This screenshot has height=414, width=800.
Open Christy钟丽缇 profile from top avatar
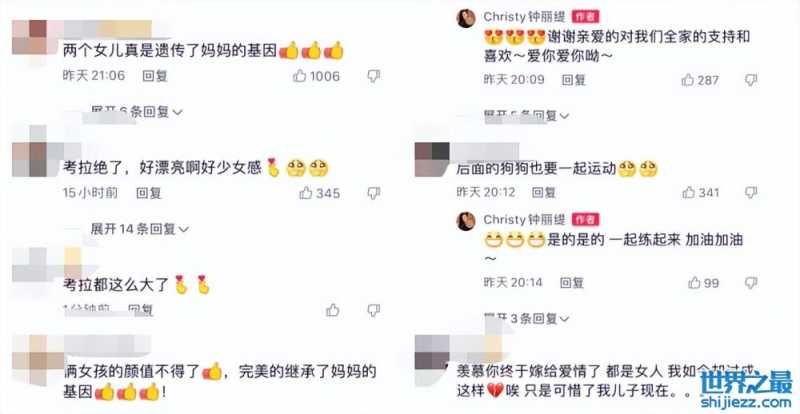coord(466,18)
